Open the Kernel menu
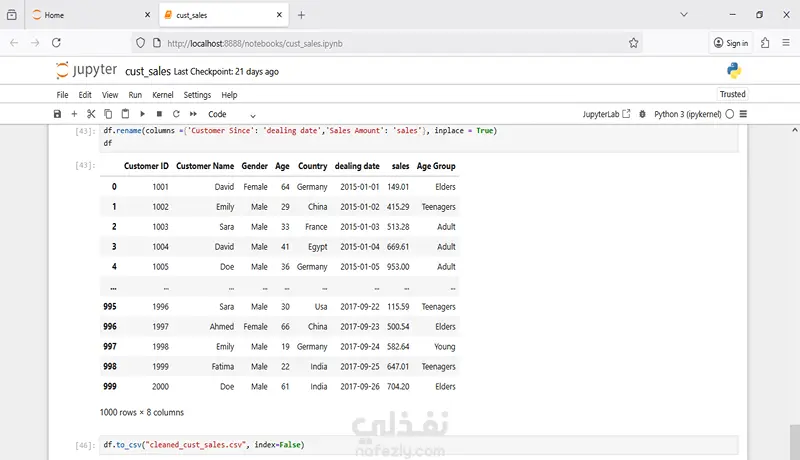Image resolution: width=800 pixels, height=460 pixels. (x=163, y=95)
